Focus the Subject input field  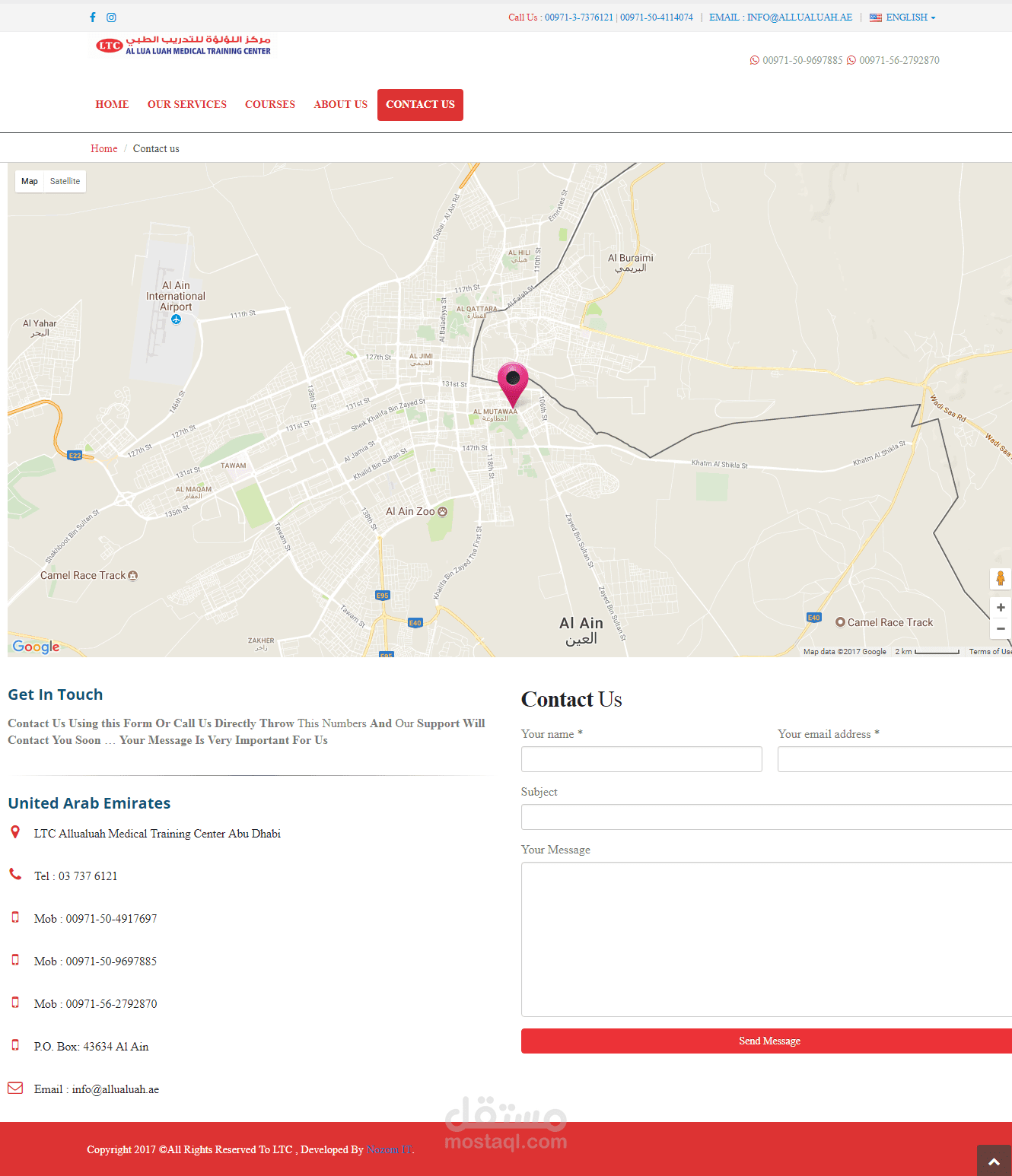(x=766, y=817)
